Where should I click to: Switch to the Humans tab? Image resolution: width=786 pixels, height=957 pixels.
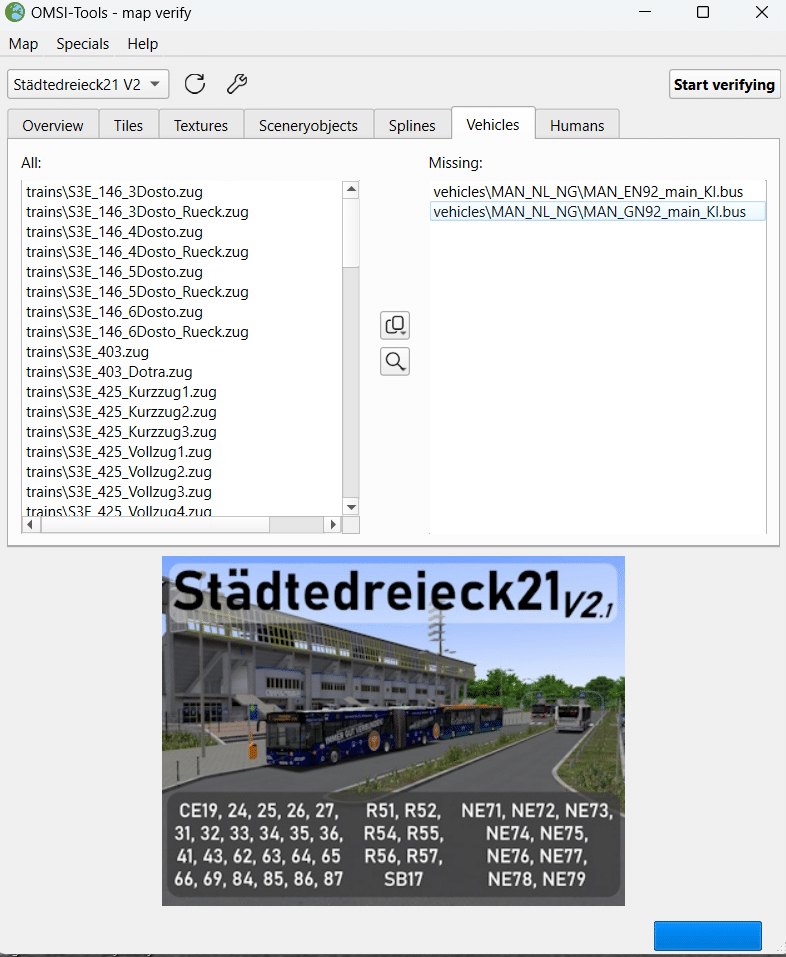click(577, 125)
